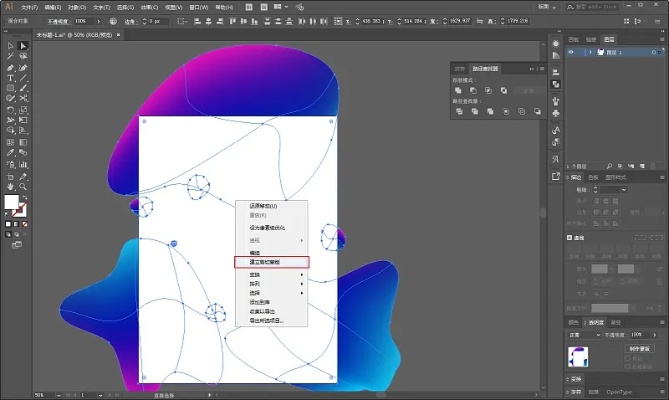Expand Layer 1 with the chevron
This screenshot has height=400, width=669.
(590, 52)
